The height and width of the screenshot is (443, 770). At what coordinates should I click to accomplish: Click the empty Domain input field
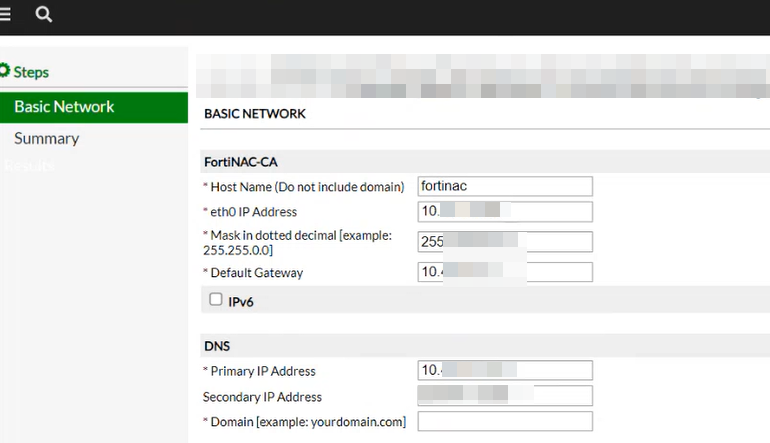[x=505, y=421]
